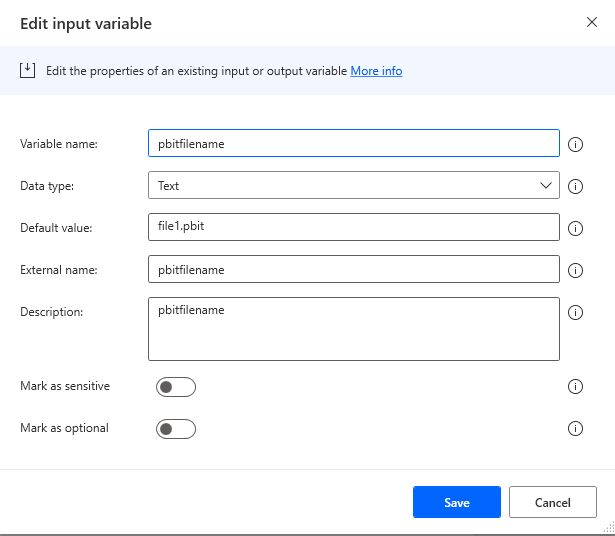Click info icon for Mark as sensitive

point(575,386)
